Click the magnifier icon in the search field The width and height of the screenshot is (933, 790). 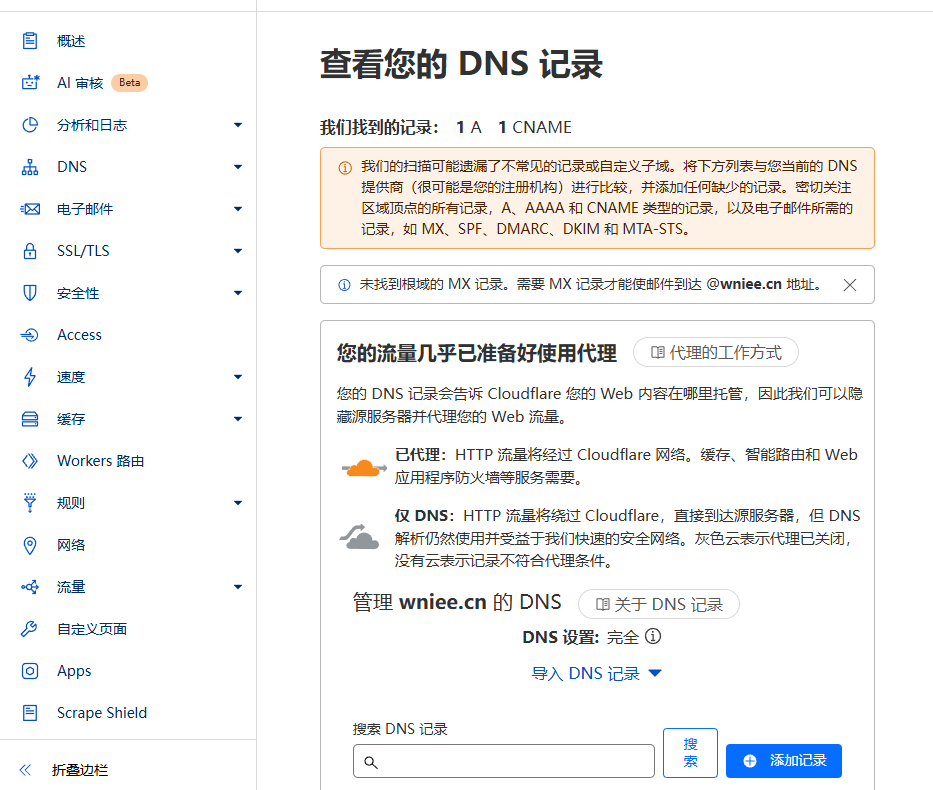tap(371, 762)
